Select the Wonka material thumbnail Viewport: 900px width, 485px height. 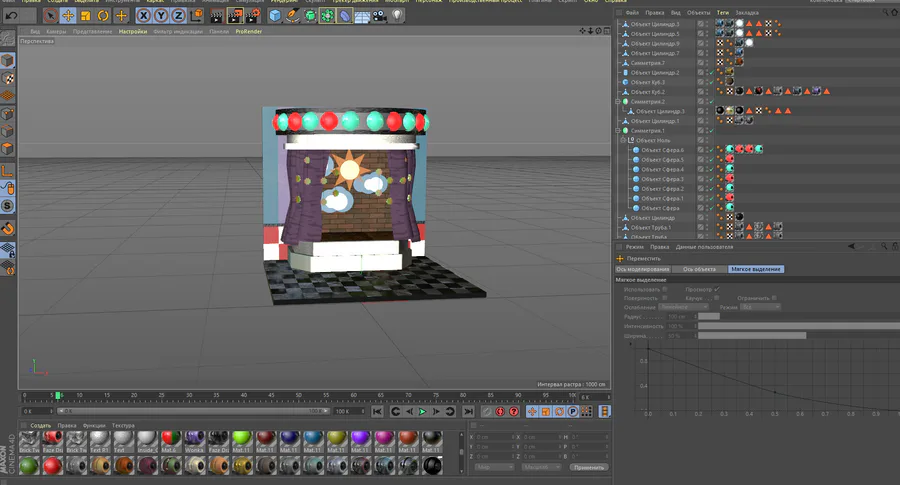[x=195, y=441]
